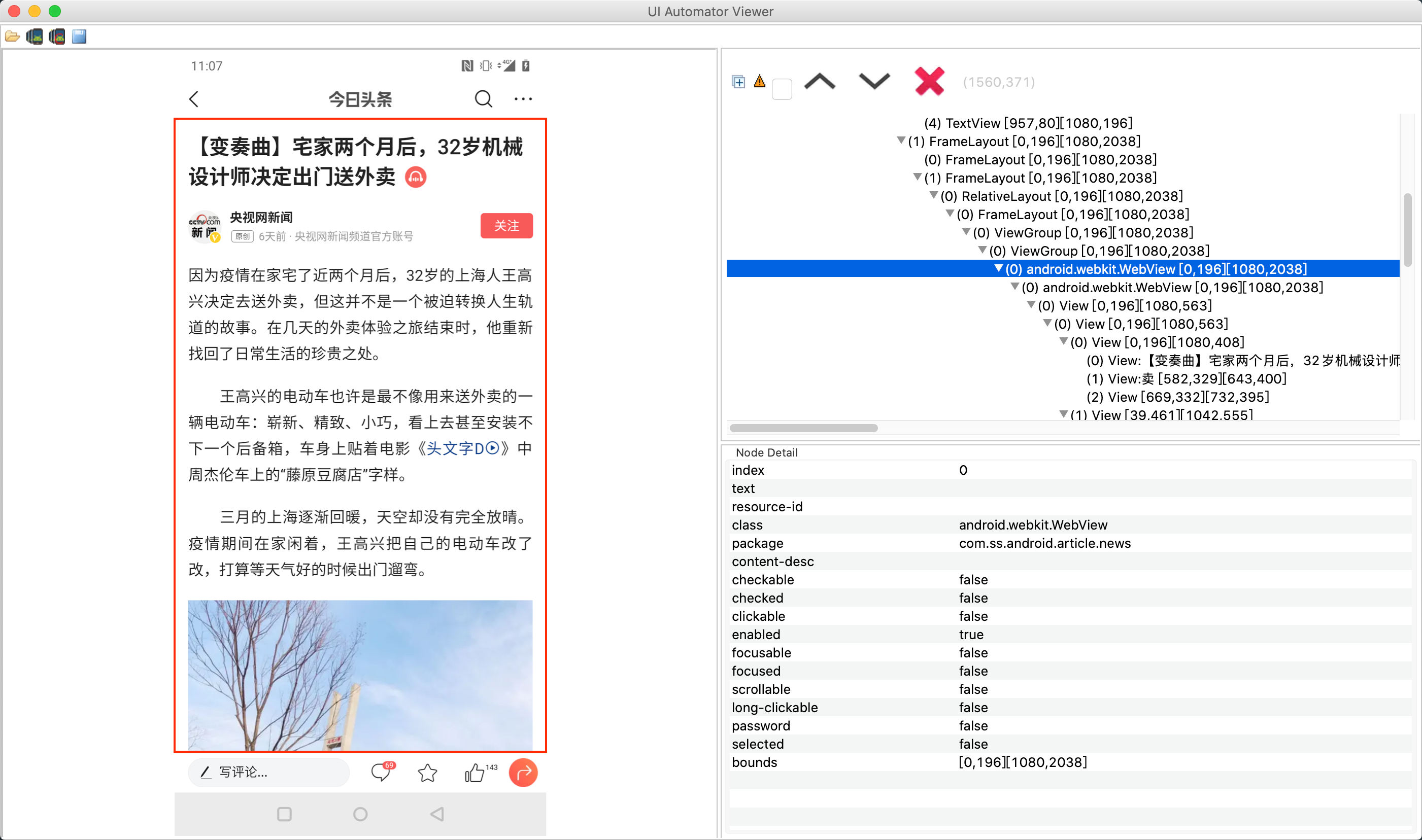The image size is (1422, 840).
Task: Tap the Android recent apps square button
Action: [x=284, y=814]
